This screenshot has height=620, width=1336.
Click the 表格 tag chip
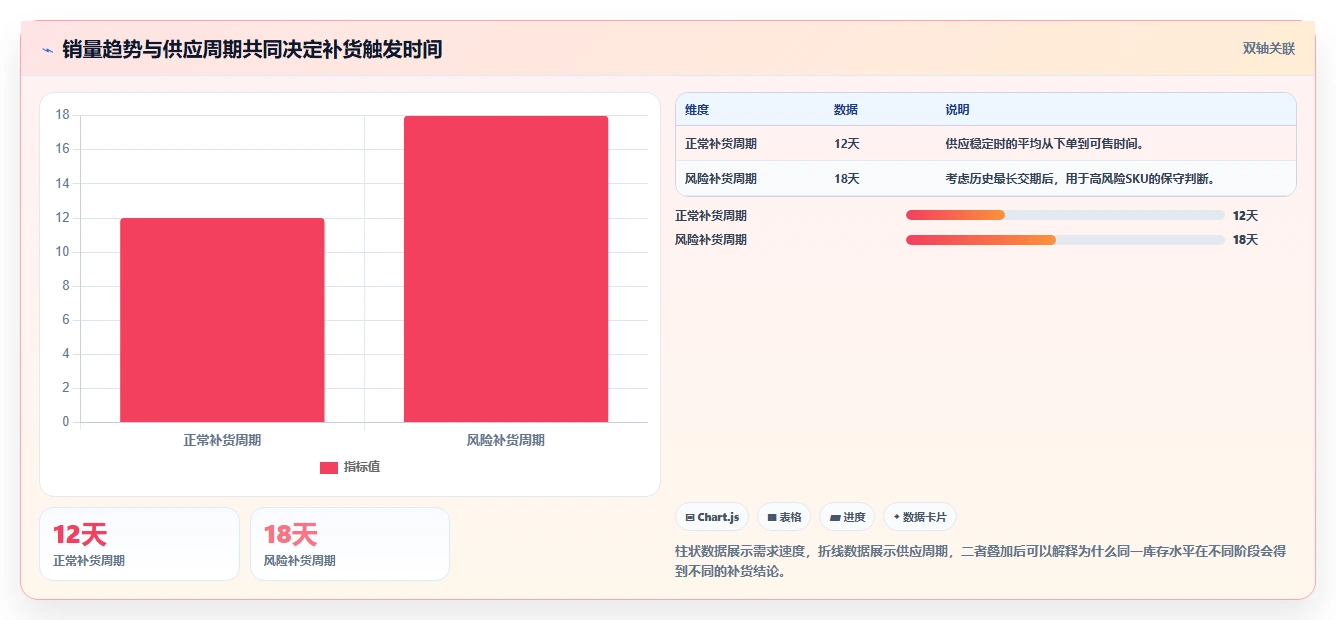(x=784, y=517)
